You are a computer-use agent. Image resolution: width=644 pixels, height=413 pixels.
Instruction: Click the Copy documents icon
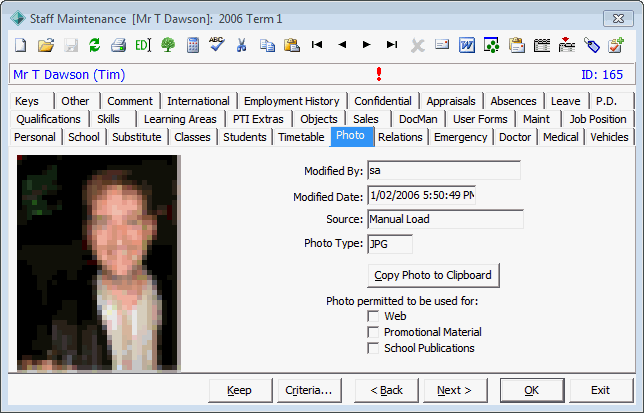coord(267,45)
